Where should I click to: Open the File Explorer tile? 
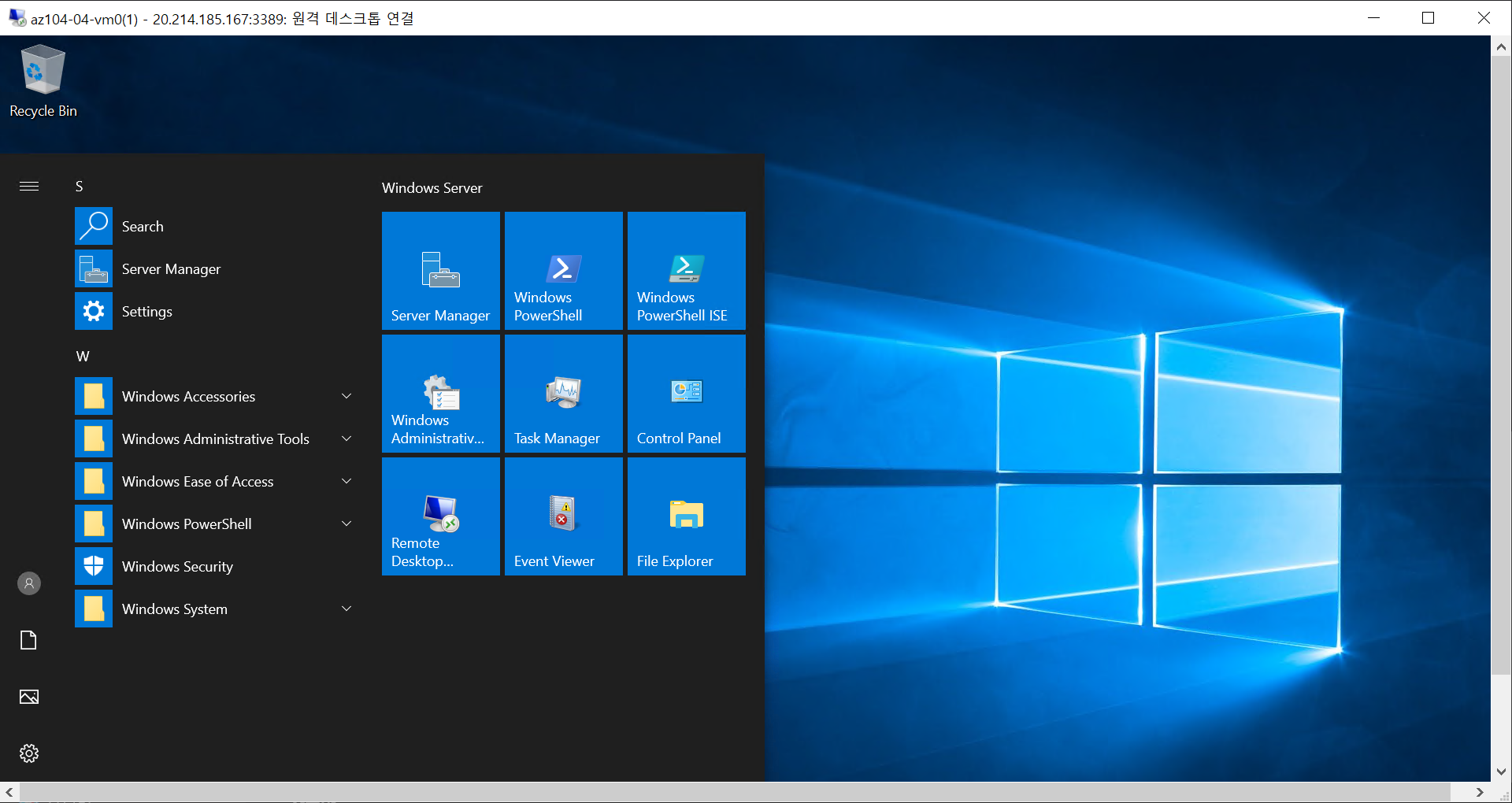[687, 516]
